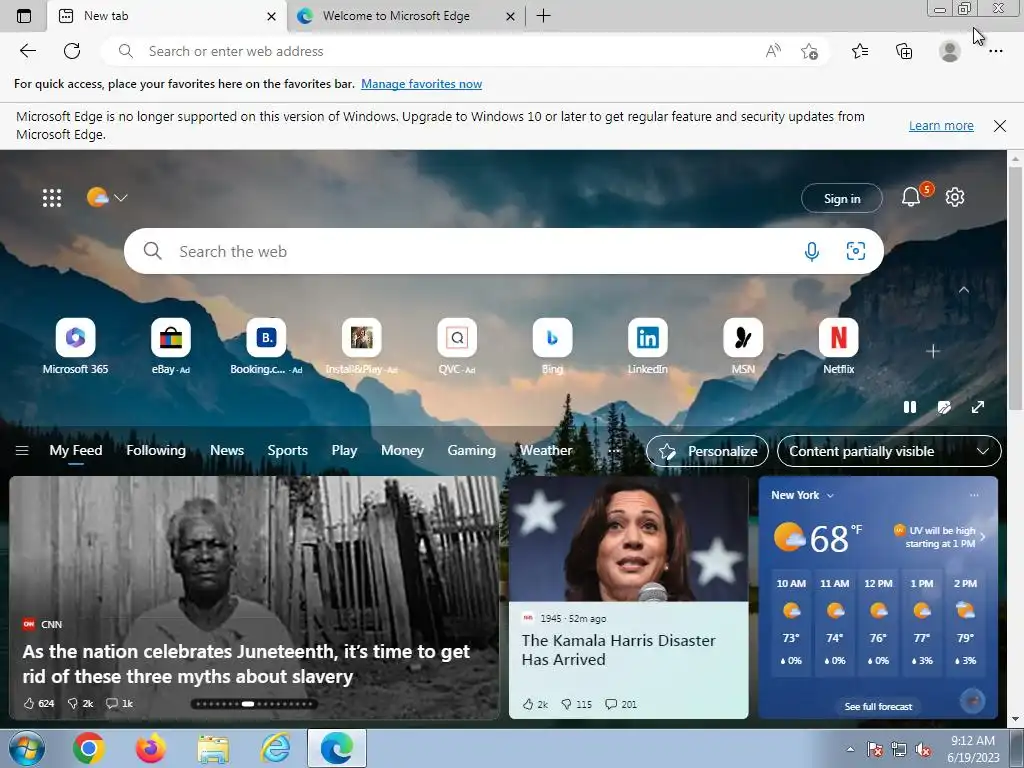The image size is (1024, 768).
Task: Open the Collections icon
Action: click(904, 51)
